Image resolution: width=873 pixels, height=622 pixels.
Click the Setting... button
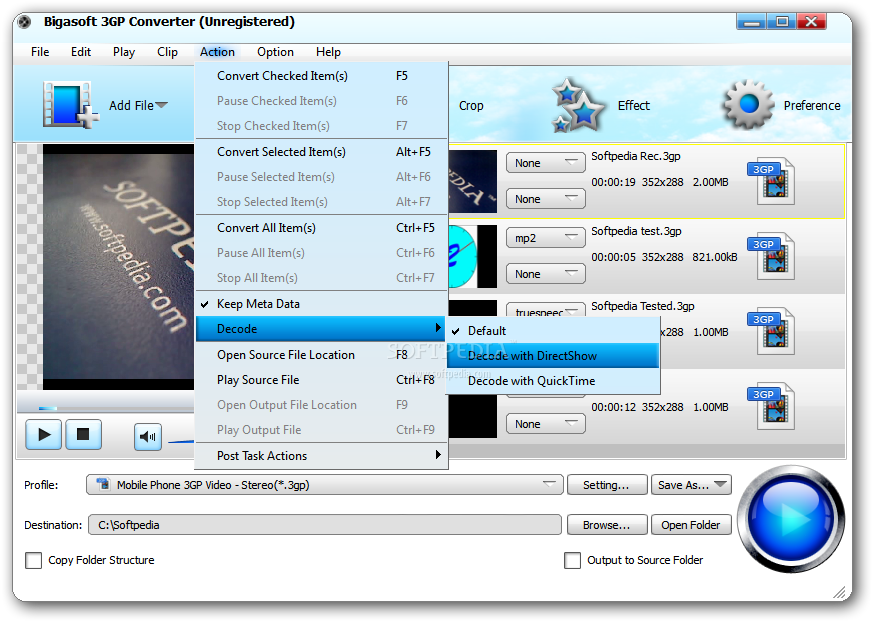pos(607,484)
